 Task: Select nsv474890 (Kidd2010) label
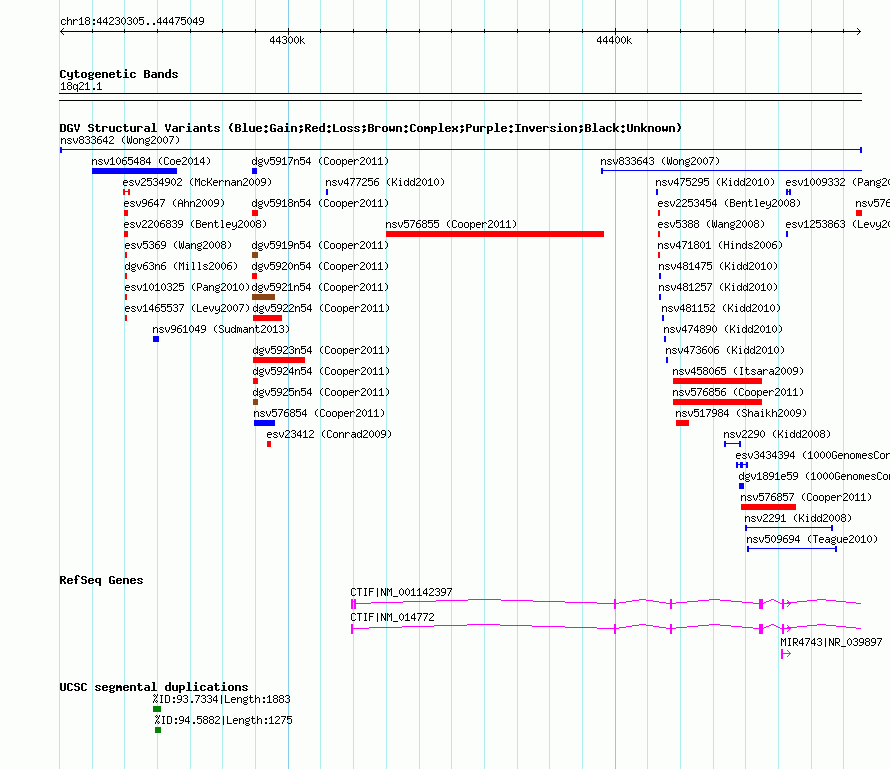(723, 329)
